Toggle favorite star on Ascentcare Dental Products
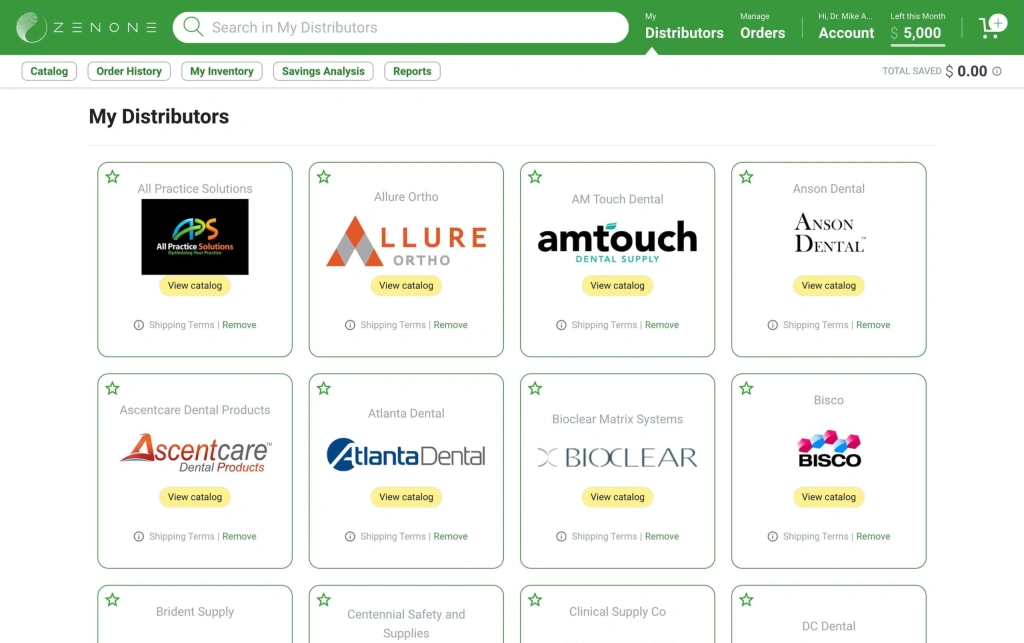 112,388
